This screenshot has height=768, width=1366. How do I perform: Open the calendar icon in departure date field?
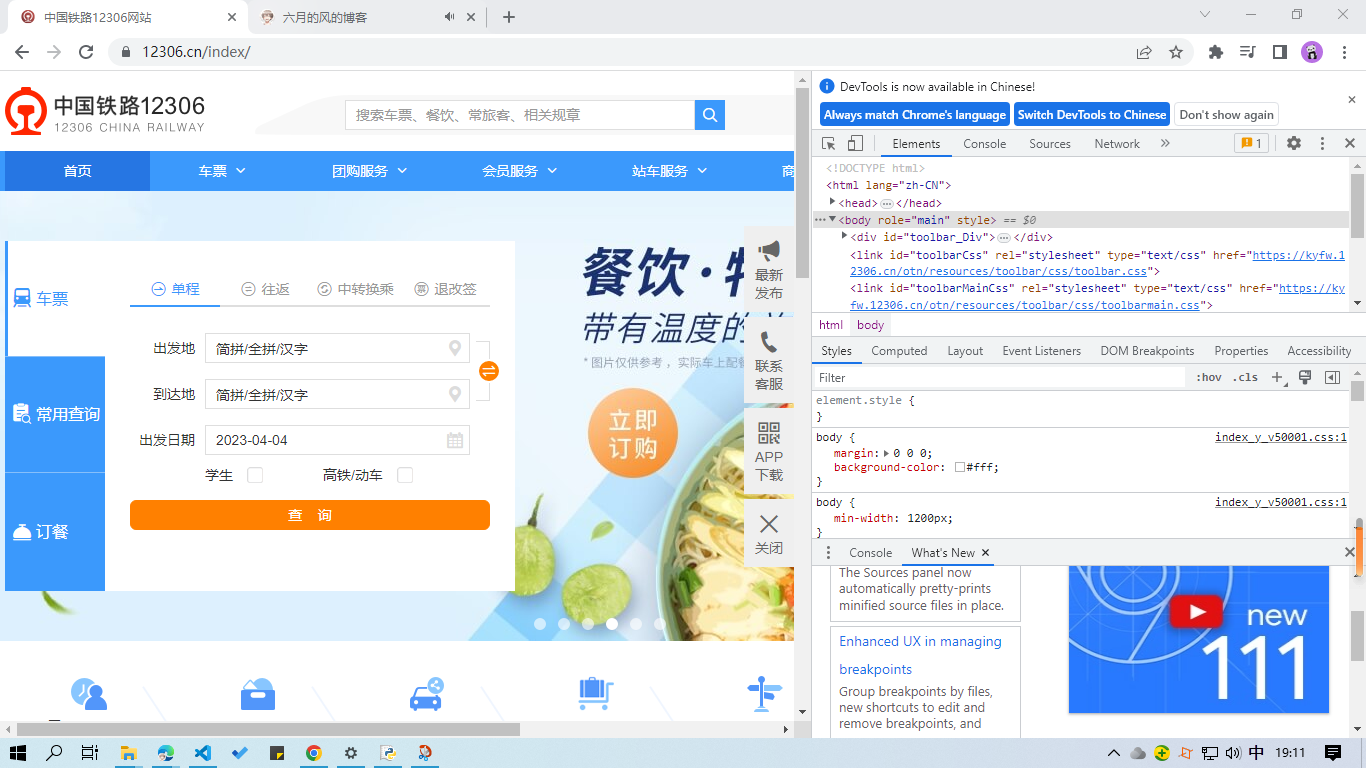tap(455, 440)
